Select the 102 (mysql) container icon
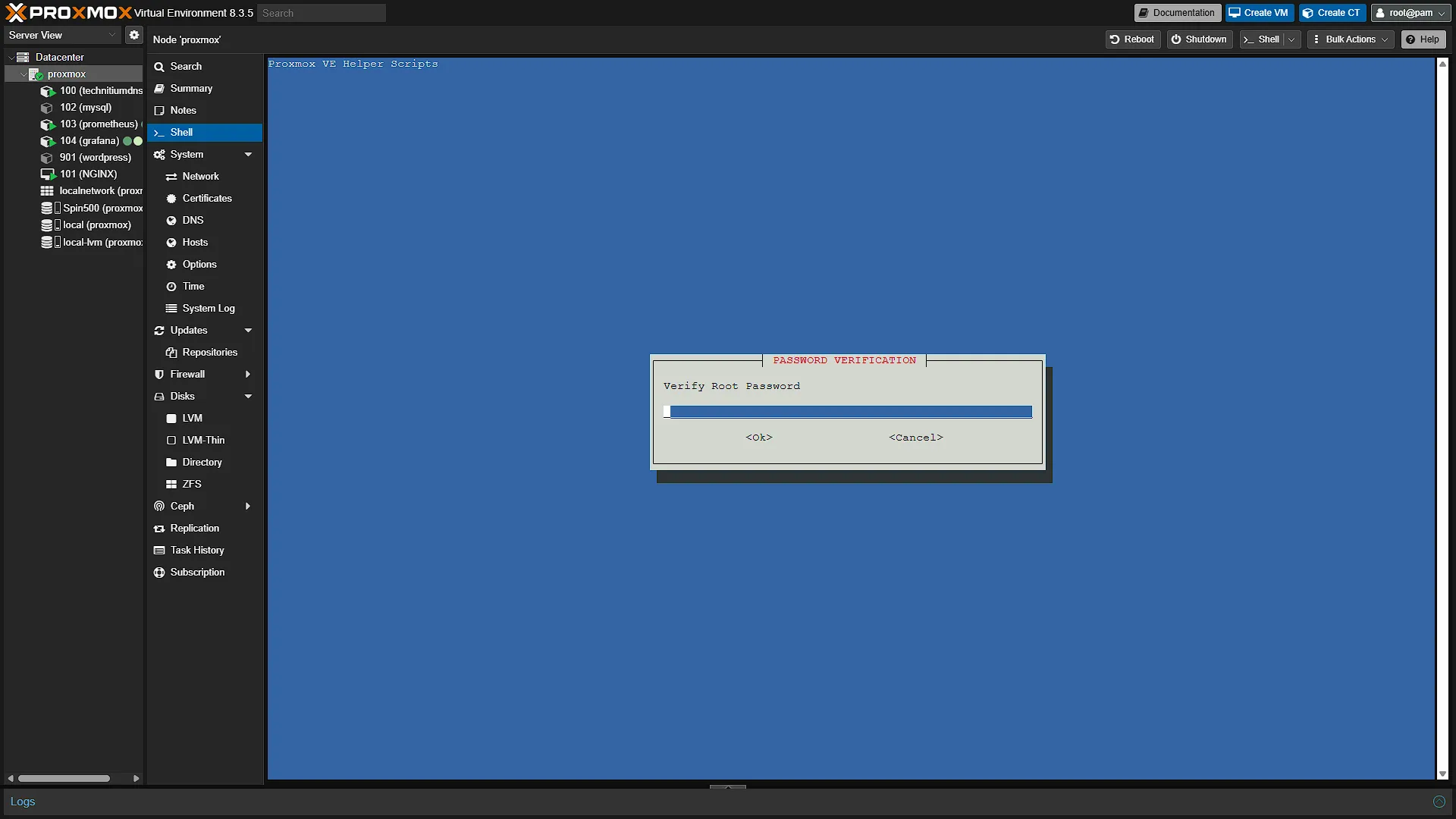This screenshot has height=819, width=1456. pos(47,108)
